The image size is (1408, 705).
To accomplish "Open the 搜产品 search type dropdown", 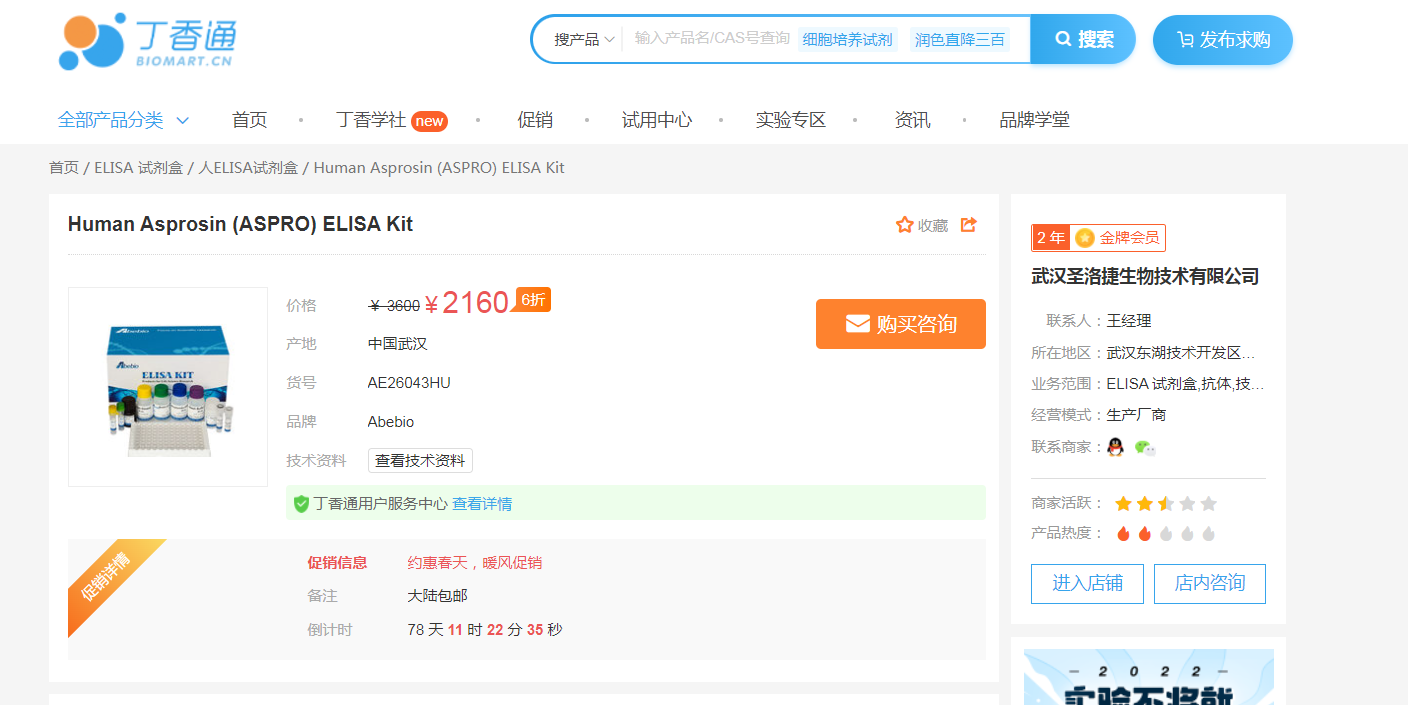I will tap(584, 39).
